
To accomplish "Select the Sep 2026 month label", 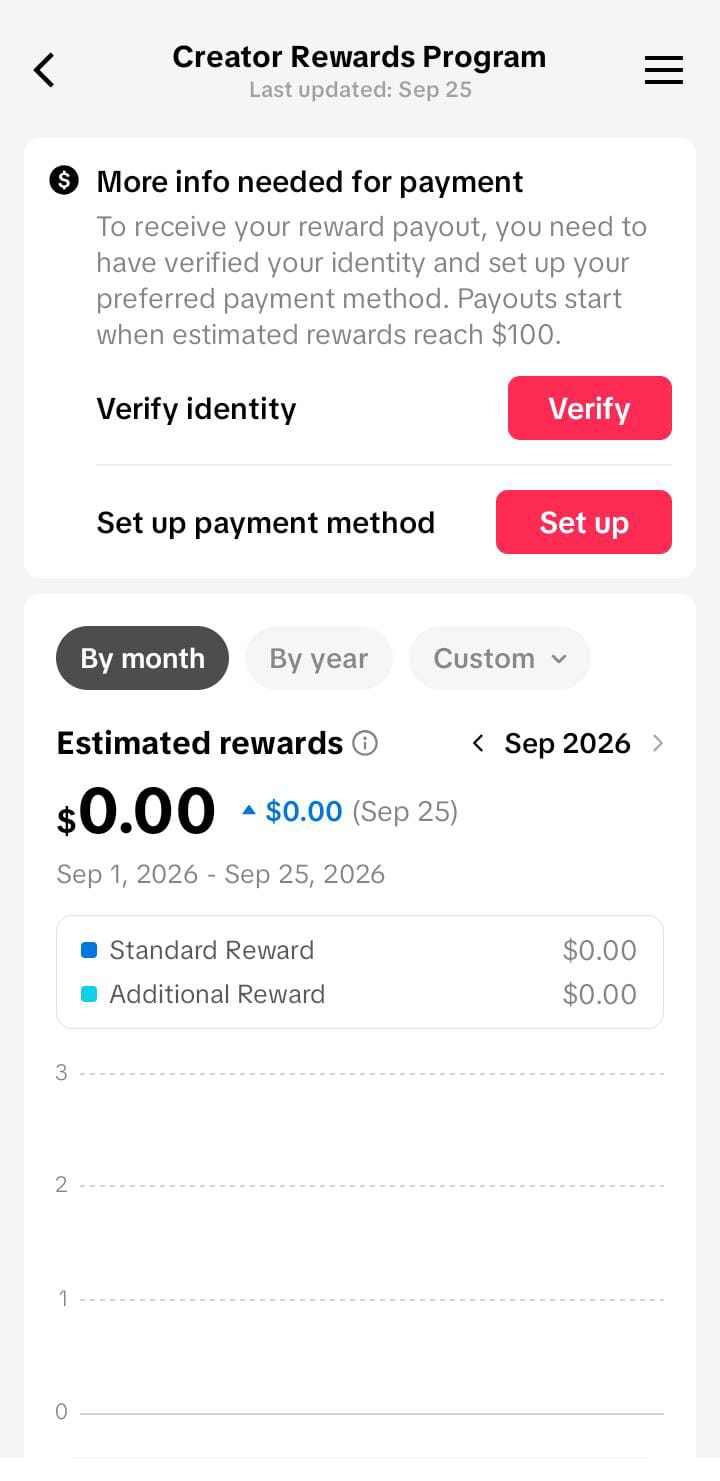I will point(567,743).
